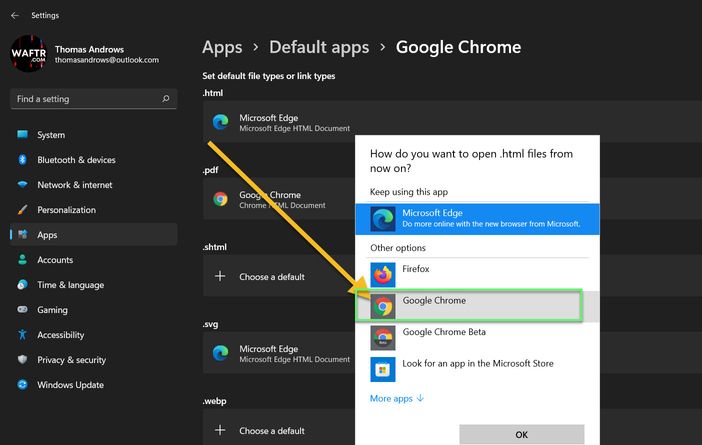The image size is (702, 445).
Task: Click the Privacy shield icon
Action: 22,359
